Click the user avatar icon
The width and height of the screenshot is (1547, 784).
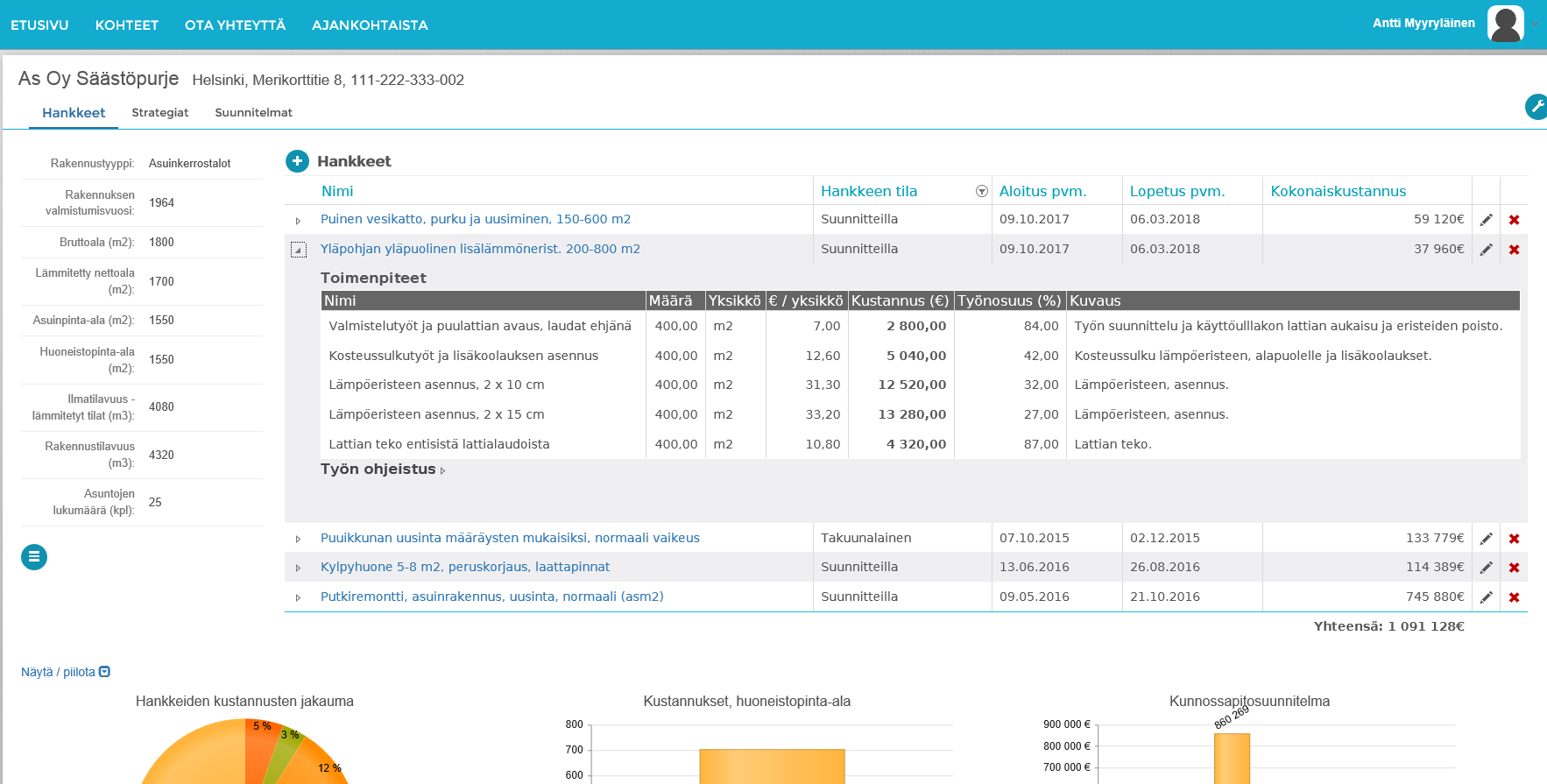coord(1505,24)
